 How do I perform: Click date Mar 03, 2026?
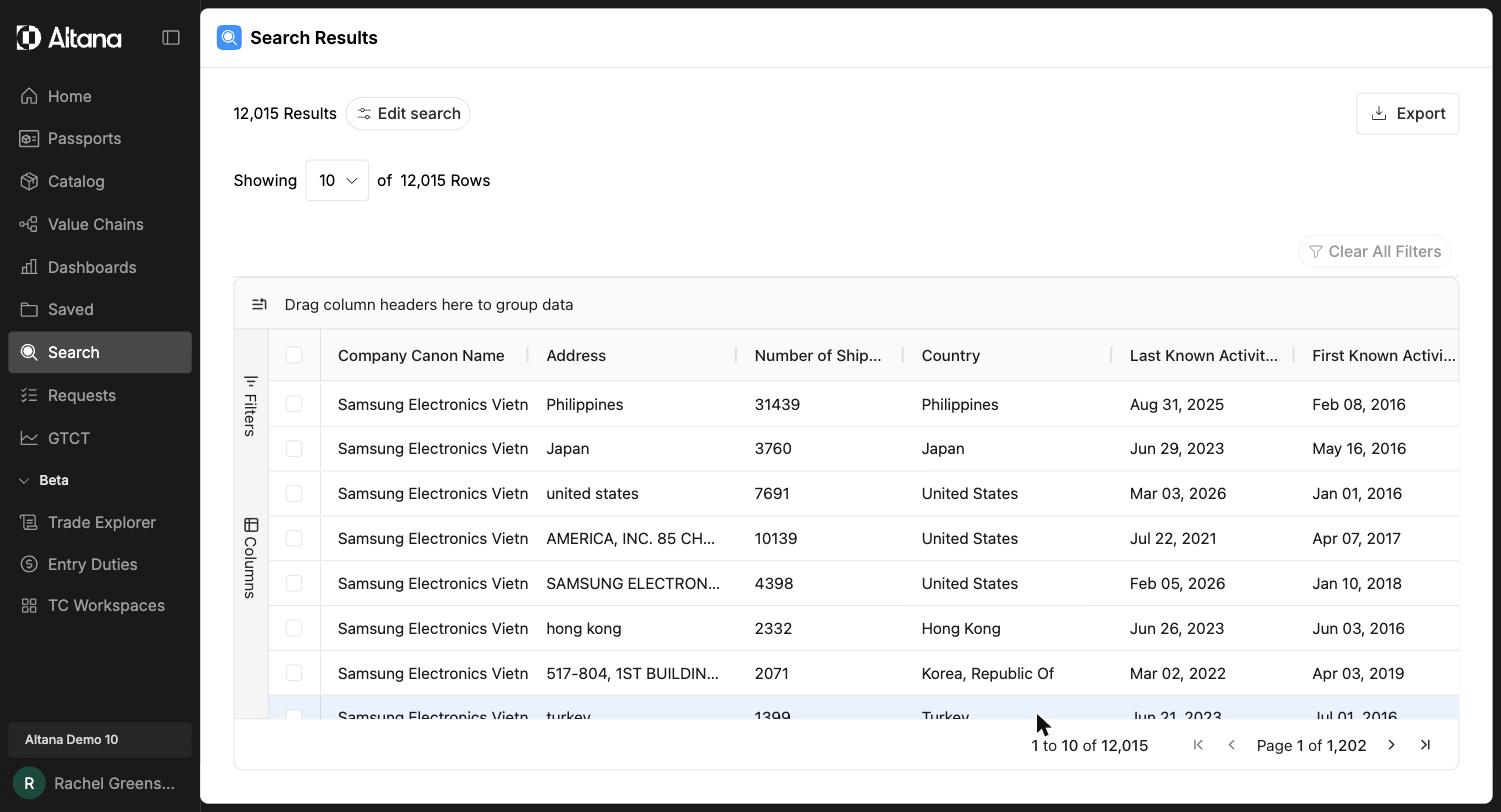[x=1178, y=493]
